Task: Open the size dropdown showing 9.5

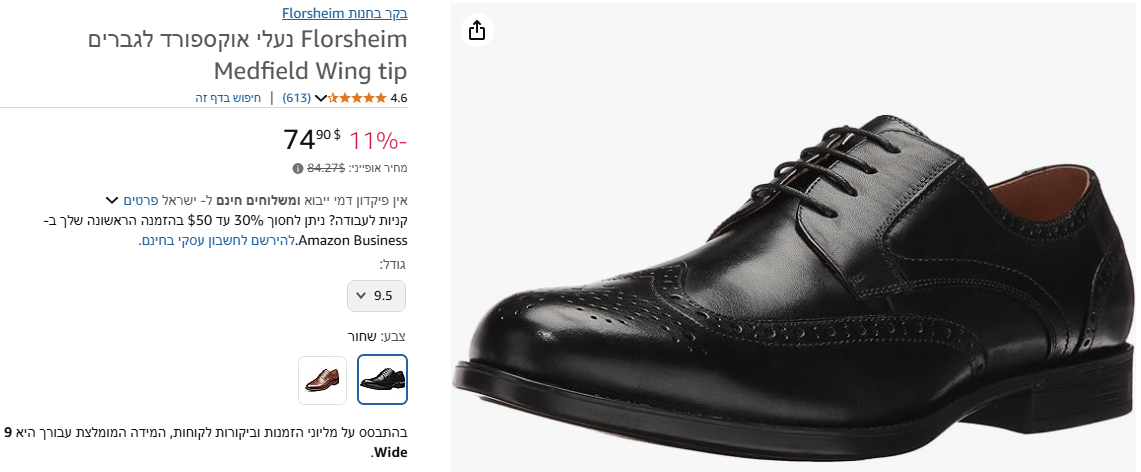Action: coord(377,295)
